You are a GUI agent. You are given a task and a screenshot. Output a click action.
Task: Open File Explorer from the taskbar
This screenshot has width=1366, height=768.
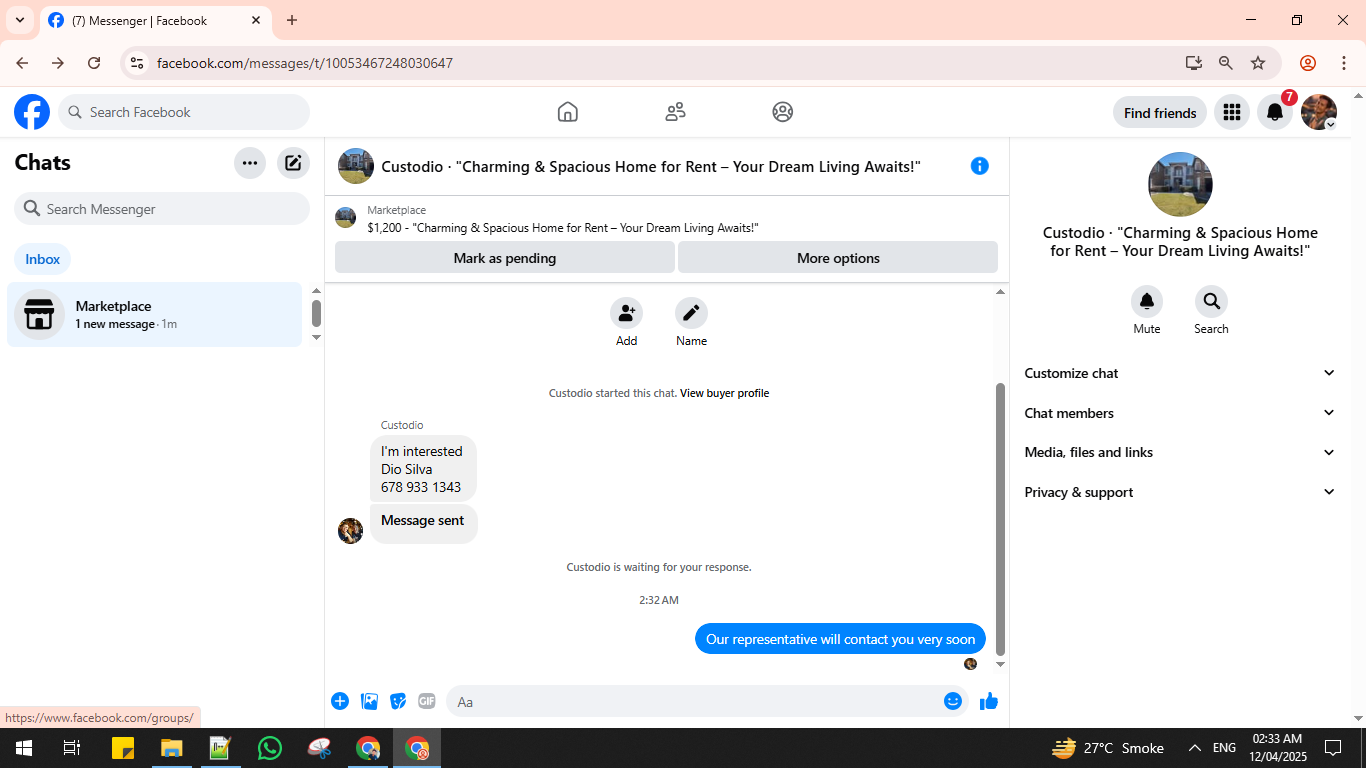pyautogui.click(x=172, y=748)
